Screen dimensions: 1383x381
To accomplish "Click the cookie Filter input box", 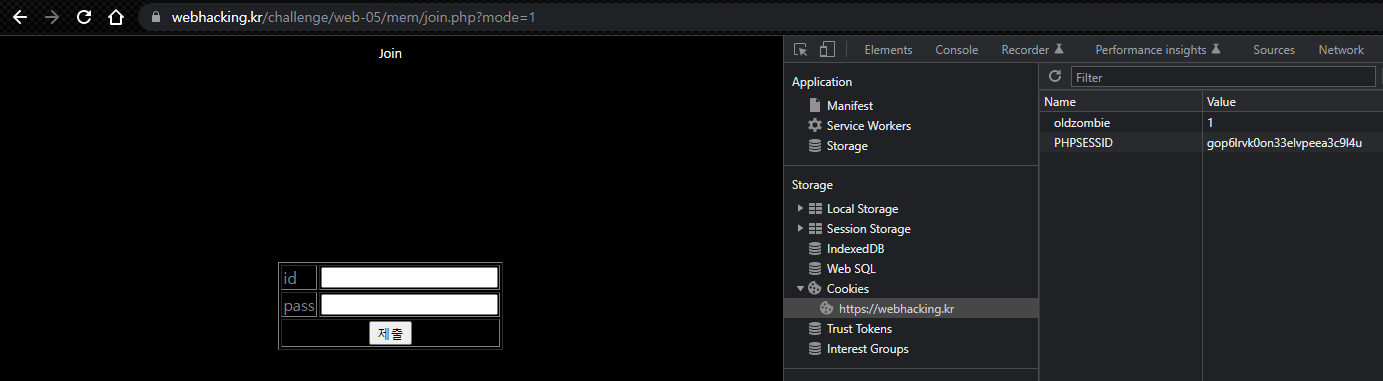I will pos(1223,77).
